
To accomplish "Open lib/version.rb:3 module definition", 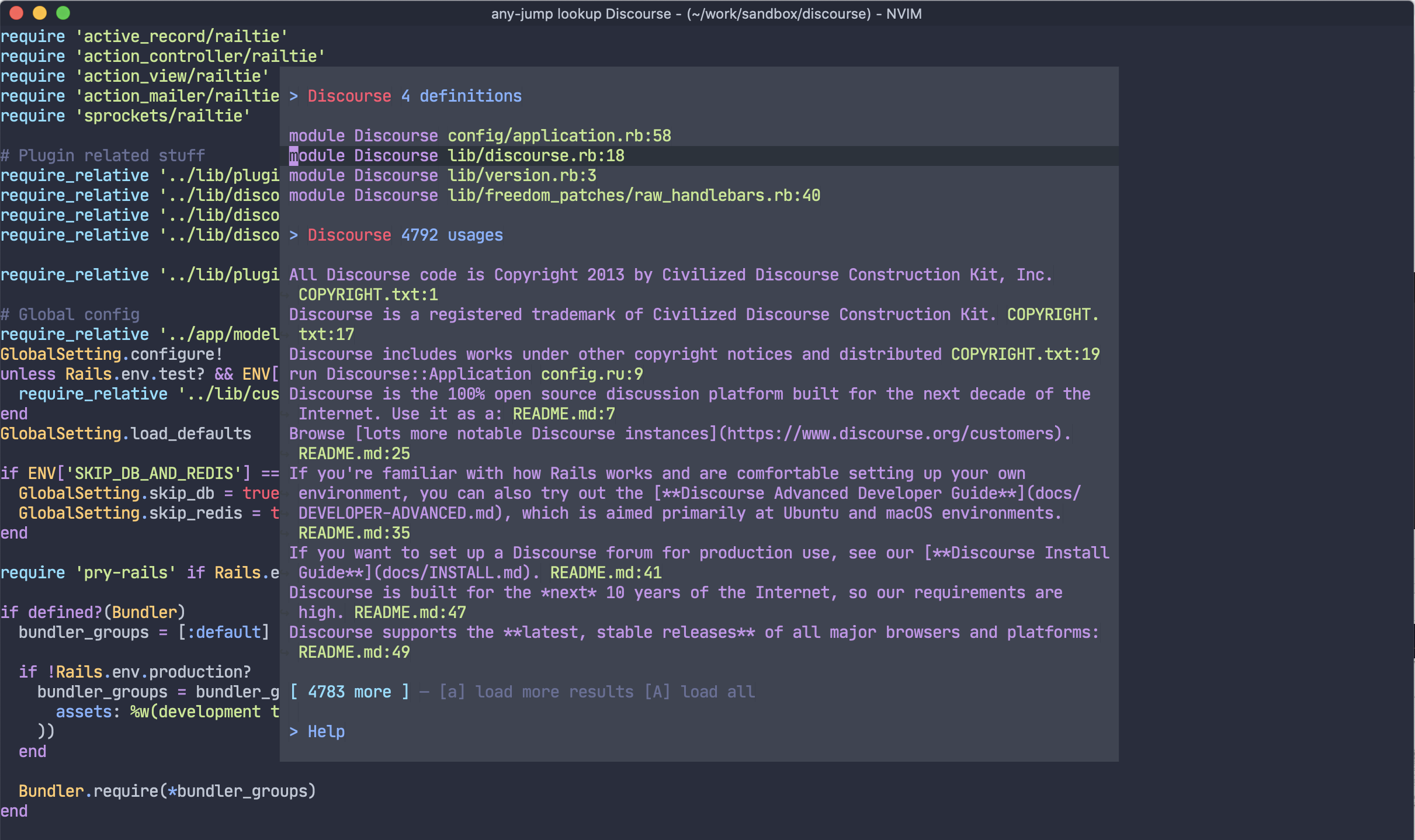I will click(521, 175).
